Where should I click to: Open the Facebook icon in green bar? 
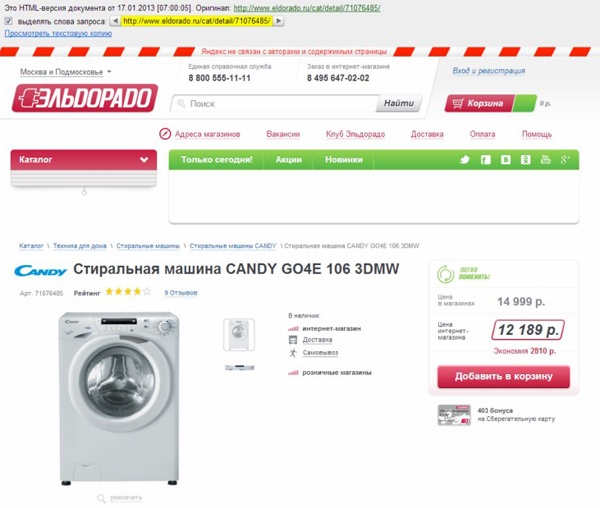[x=486, y=160]
